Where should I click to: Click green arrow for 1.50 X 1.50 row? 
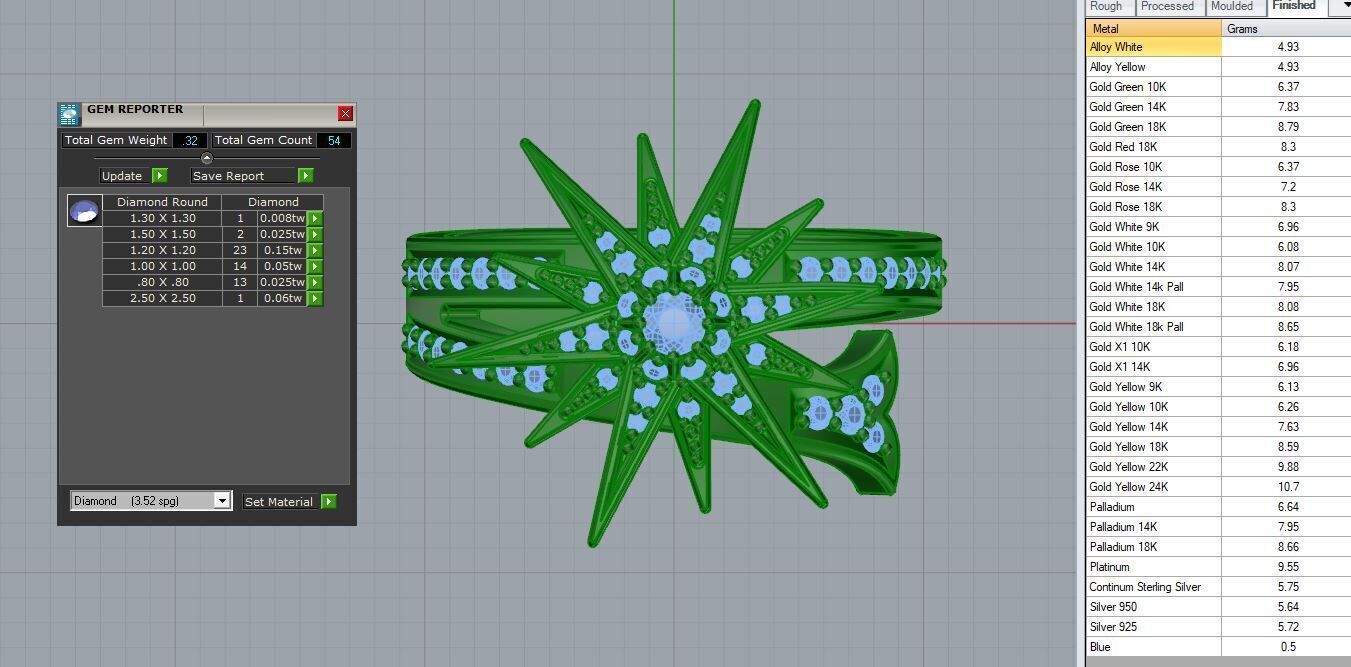point(315,234)
